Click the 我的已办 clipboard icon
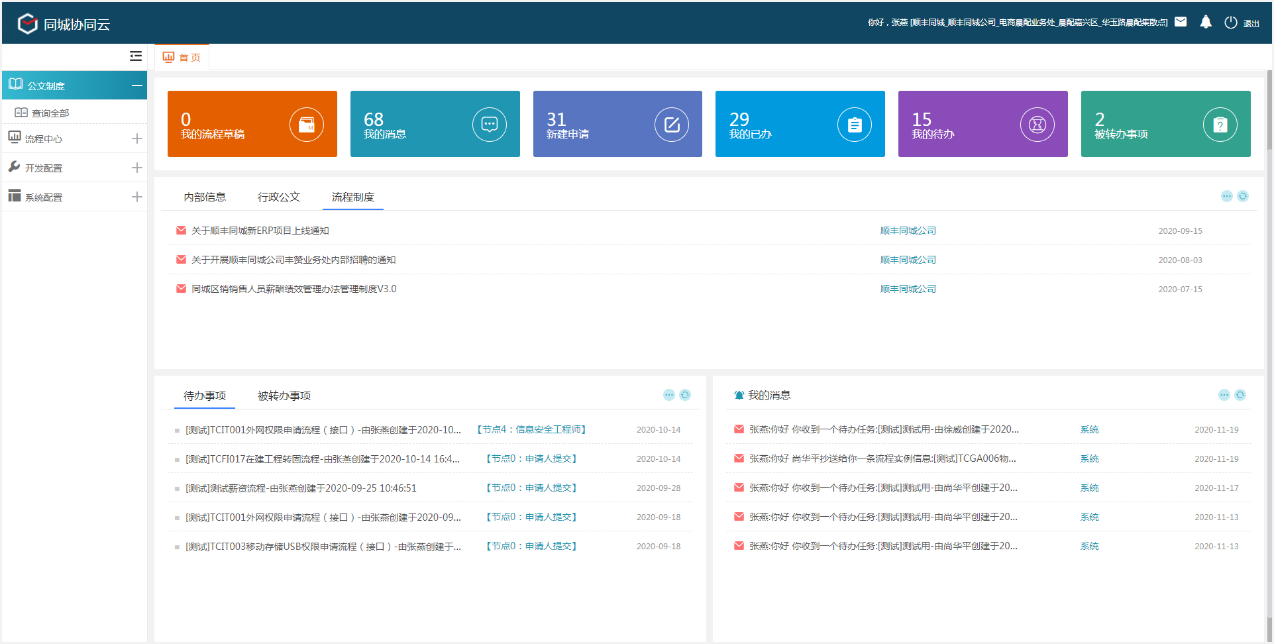Viewport: 1275px width, 644px height. (x=854, y=125)
